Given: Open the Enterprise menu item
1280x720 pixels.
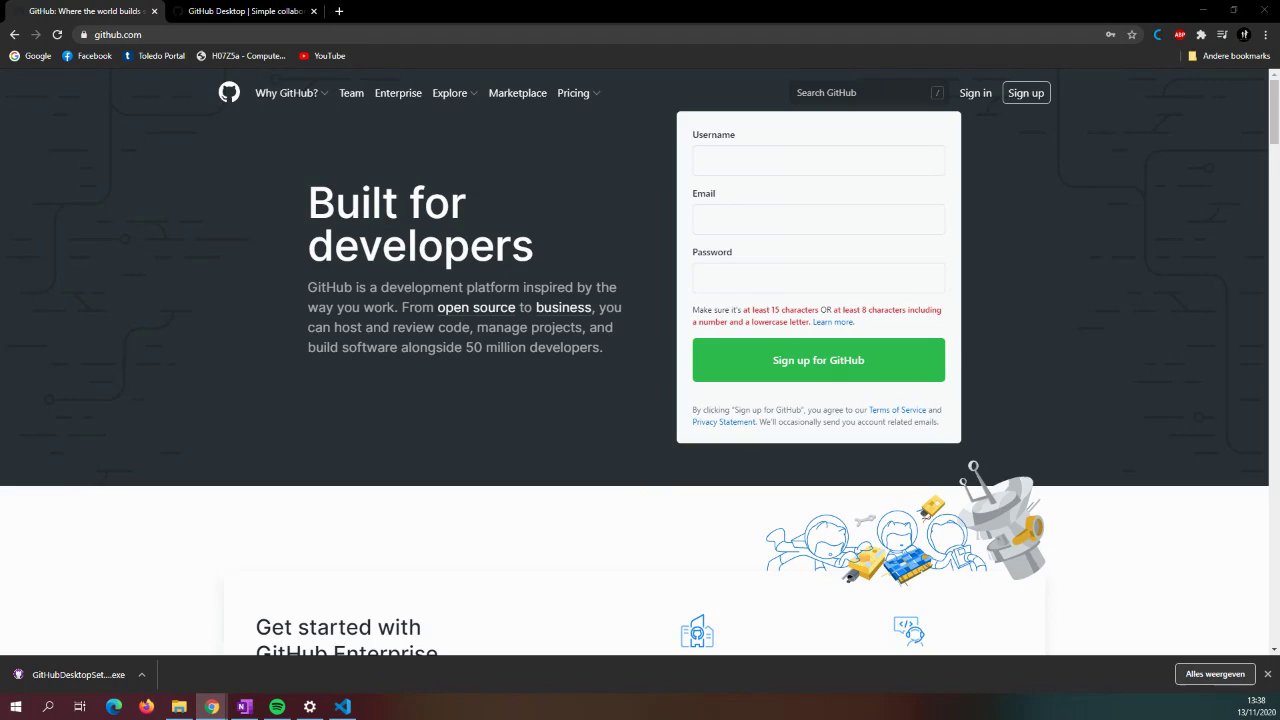Looking at the screenshot, I should coord(398,93).
